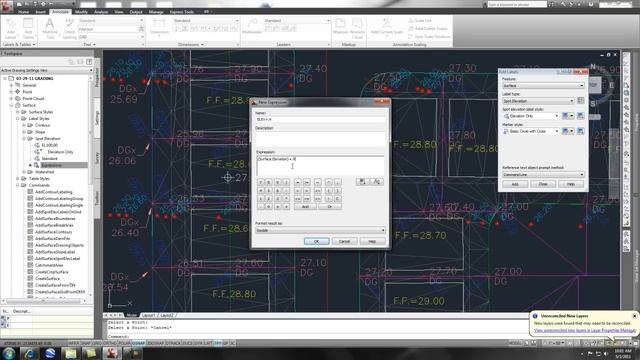Toggle DUCS in status bar
Viewport: 640px width, 360px height.
pyautogui.click(x=187, y=343)
